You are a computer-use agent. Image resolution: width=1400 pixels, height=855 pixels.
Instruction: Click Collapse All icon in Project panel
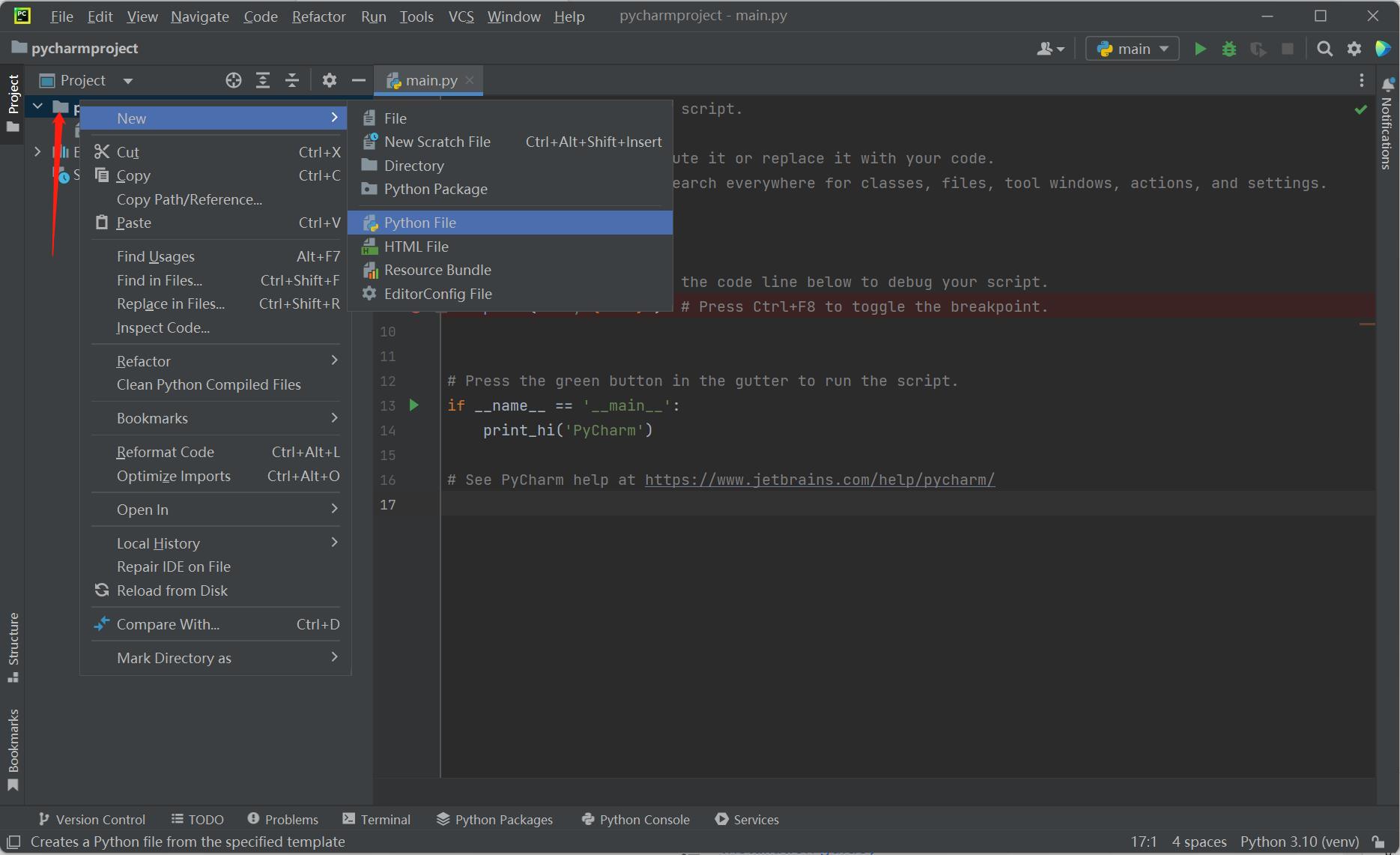292,80
